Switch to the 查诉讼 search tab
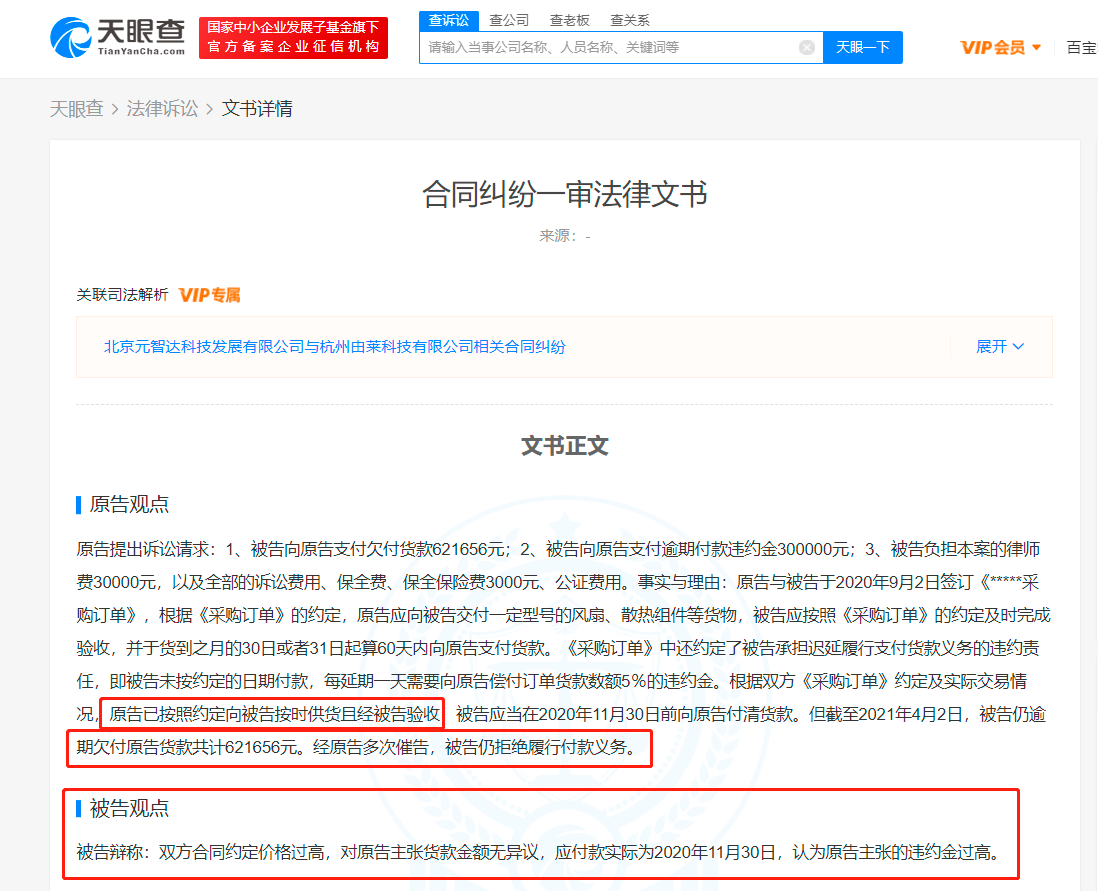This screenshot has width=1098, height=891. (x=449, y=20)
